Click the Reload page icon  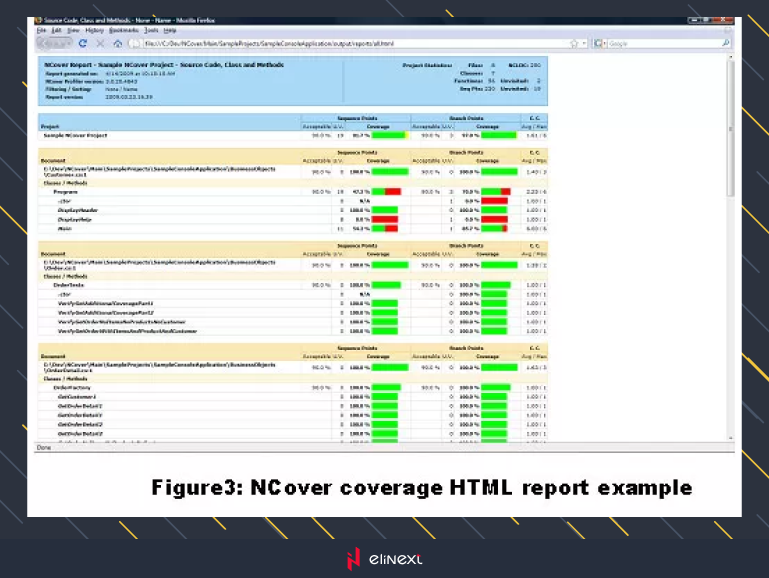pyautogui.click(x=82, y=44)
